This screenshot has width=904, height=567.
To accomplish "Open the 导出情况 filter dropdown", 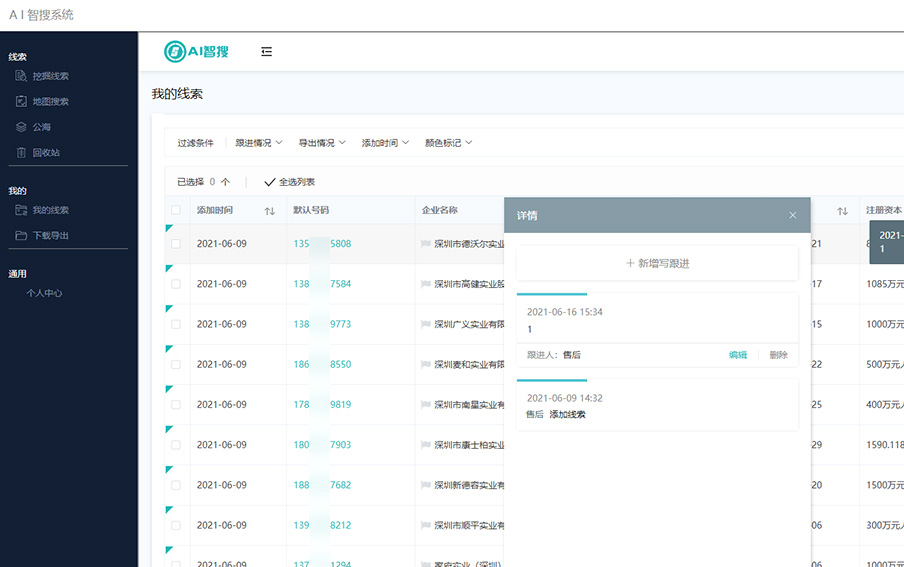I will point(322,143).
